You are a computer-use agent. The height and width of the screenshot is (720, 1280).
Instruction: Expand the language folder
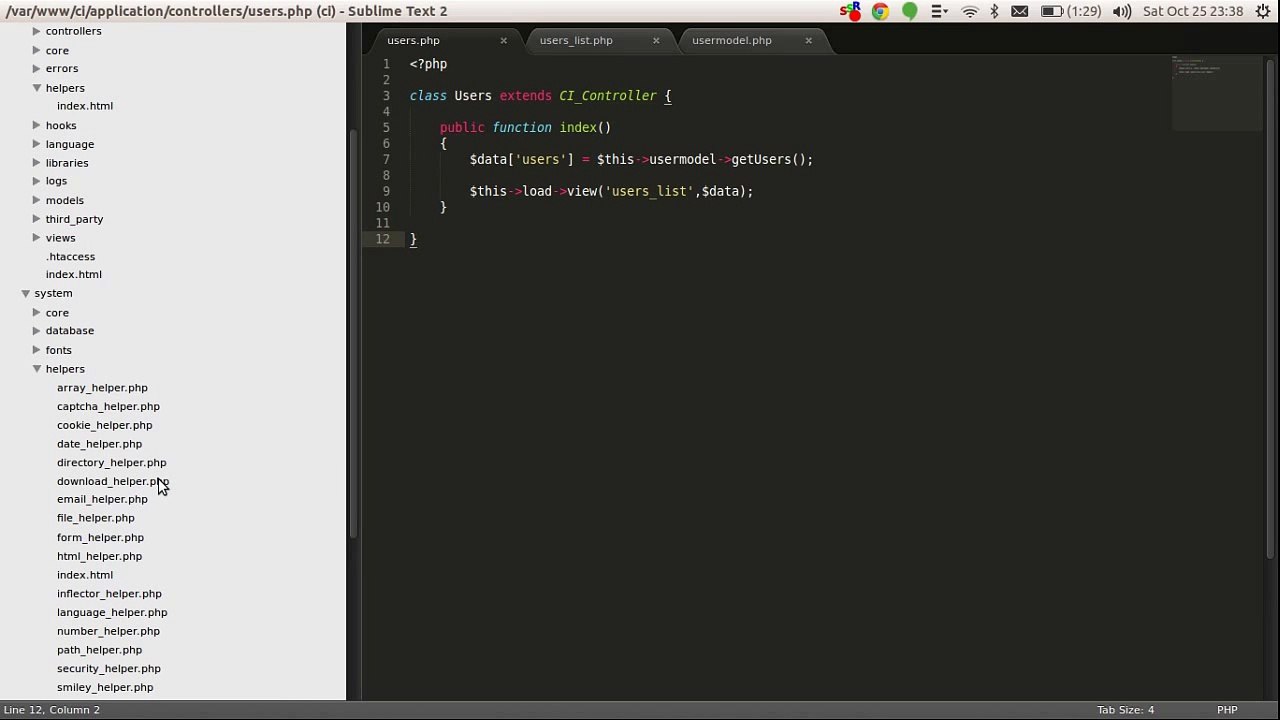[36, 144]
